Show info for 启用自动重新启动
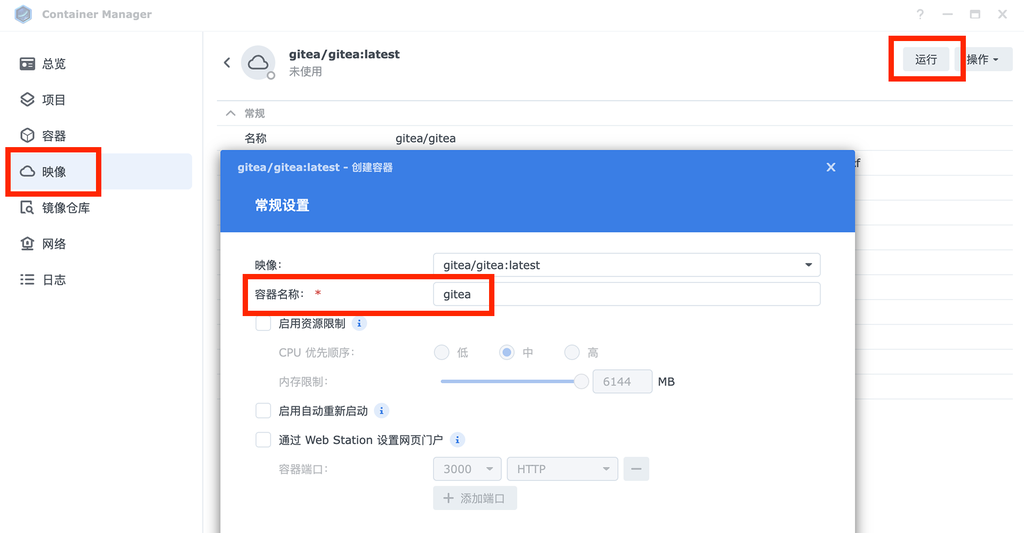The width and height of the screenshot is (1024, 533). [x=382, y=411]
